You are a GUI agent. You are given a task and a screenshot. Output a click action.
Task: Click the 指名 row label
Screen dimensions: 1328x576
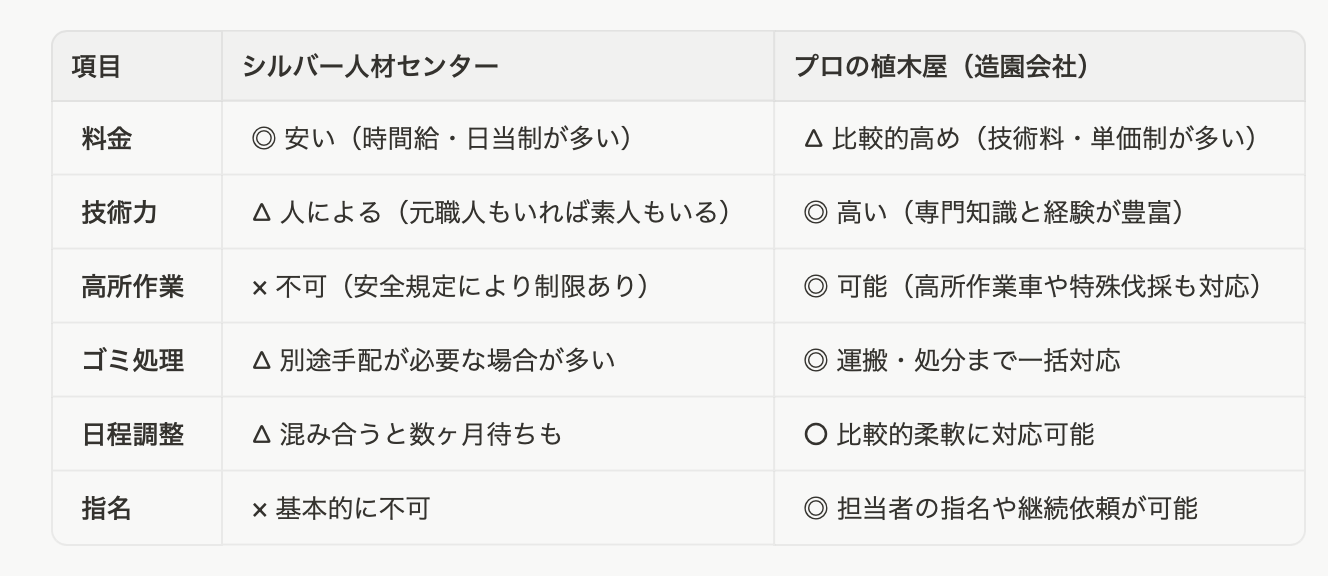107,508
